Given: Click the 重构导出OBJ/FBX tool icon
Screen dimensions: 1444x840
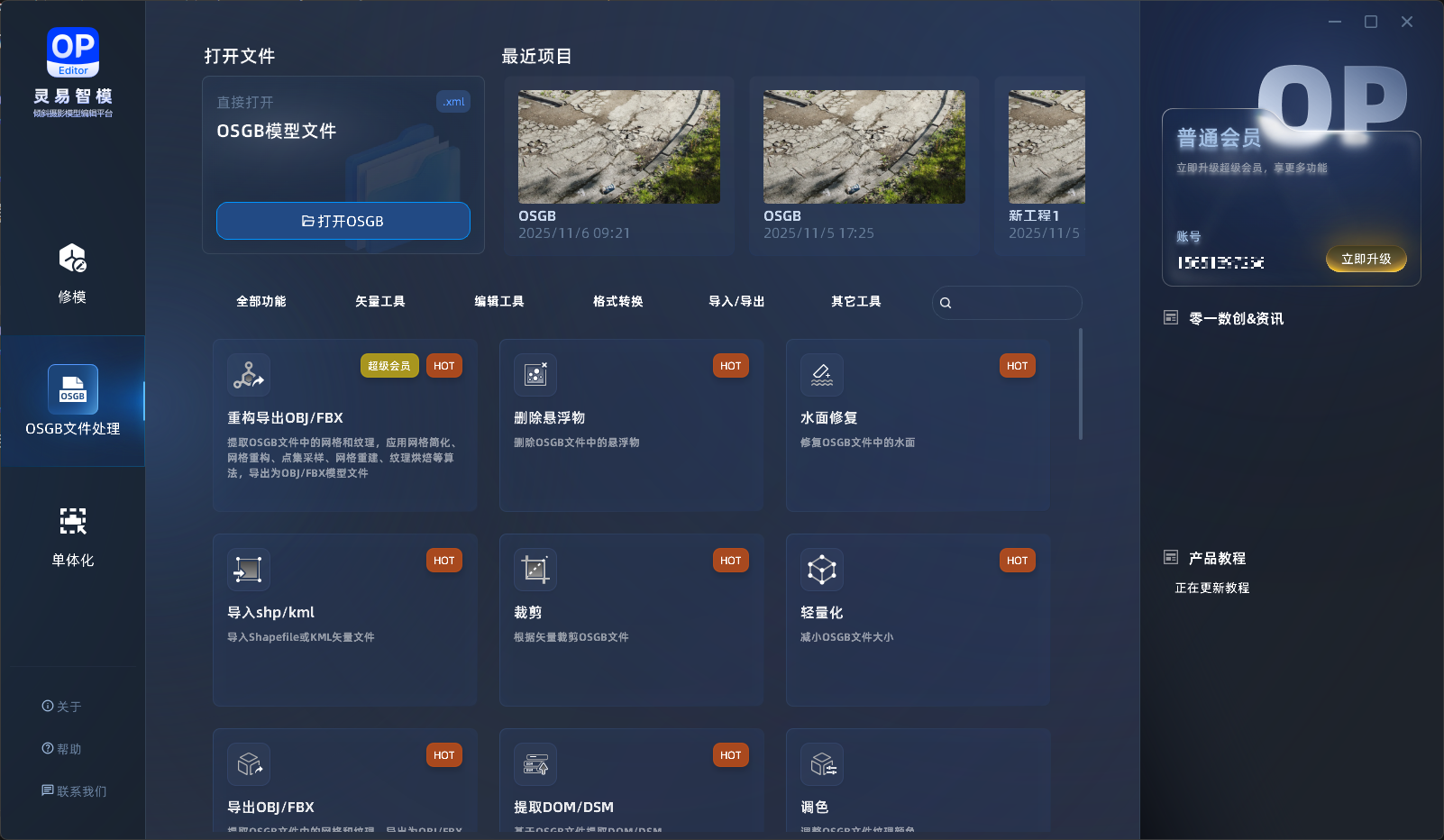Looking at the screenshot, I should point(249,375).
